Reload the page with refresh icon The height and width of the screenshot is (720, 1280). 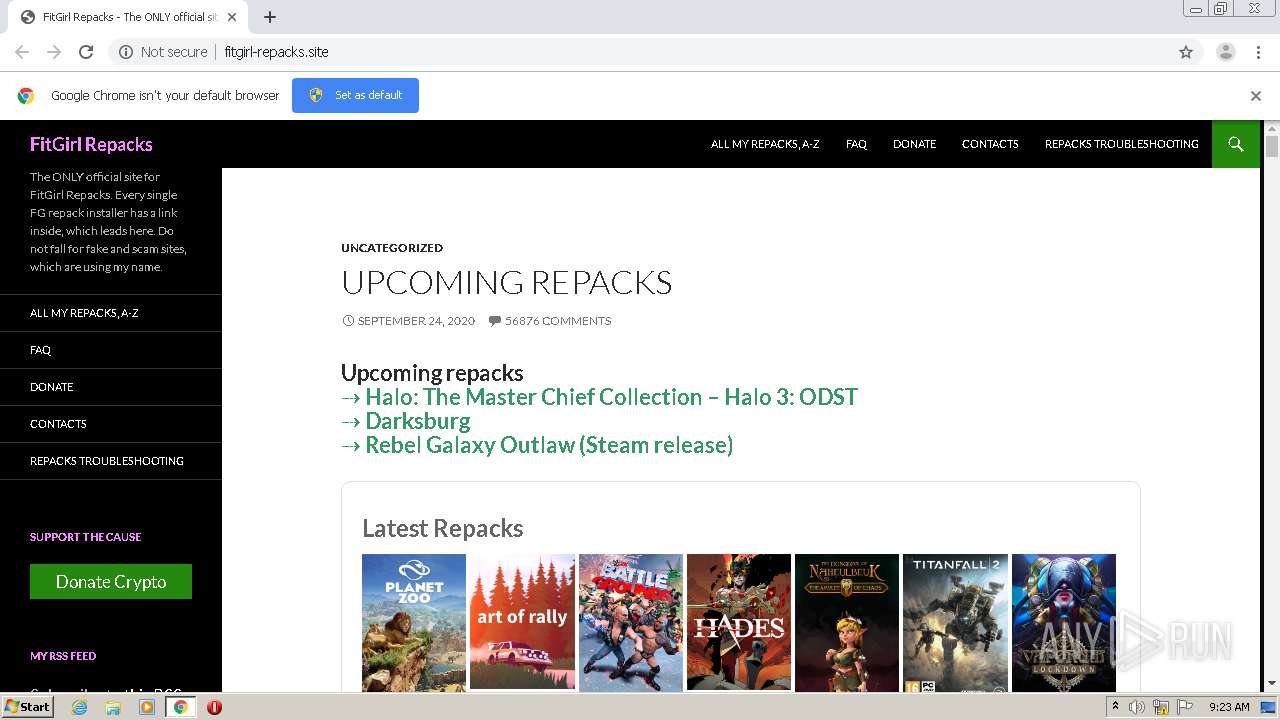86,52
